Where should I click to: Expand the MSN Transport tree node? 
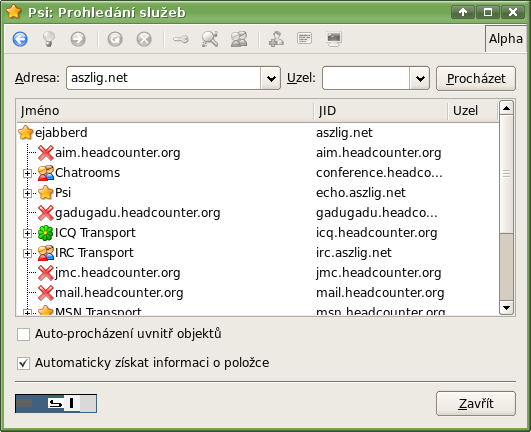click(x=27, y=312)
